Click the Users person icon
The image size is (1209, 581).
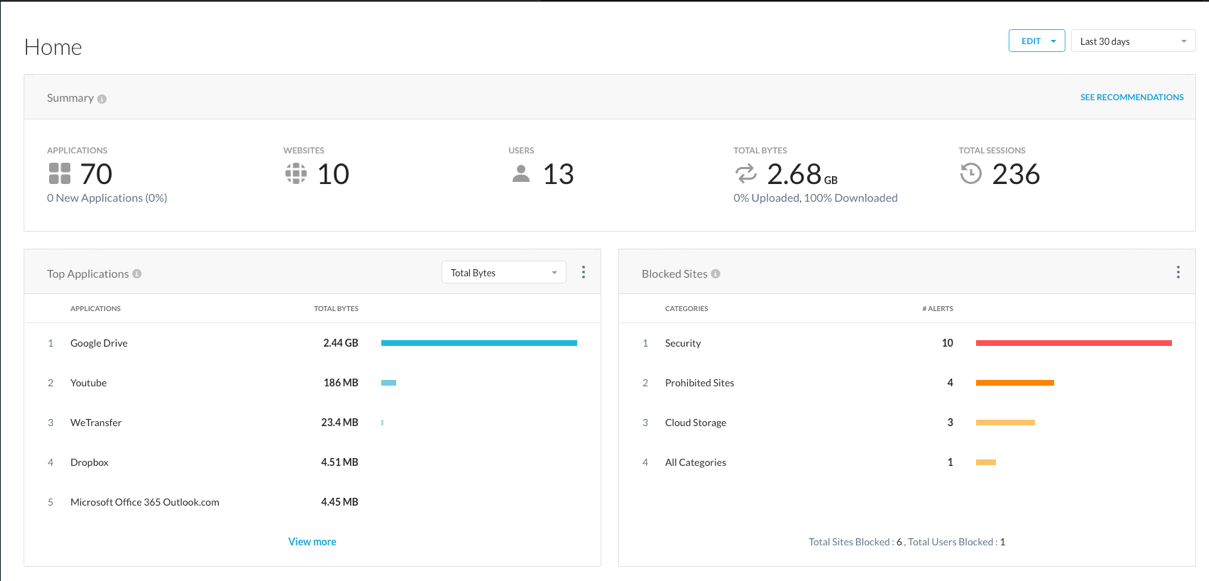521,174
